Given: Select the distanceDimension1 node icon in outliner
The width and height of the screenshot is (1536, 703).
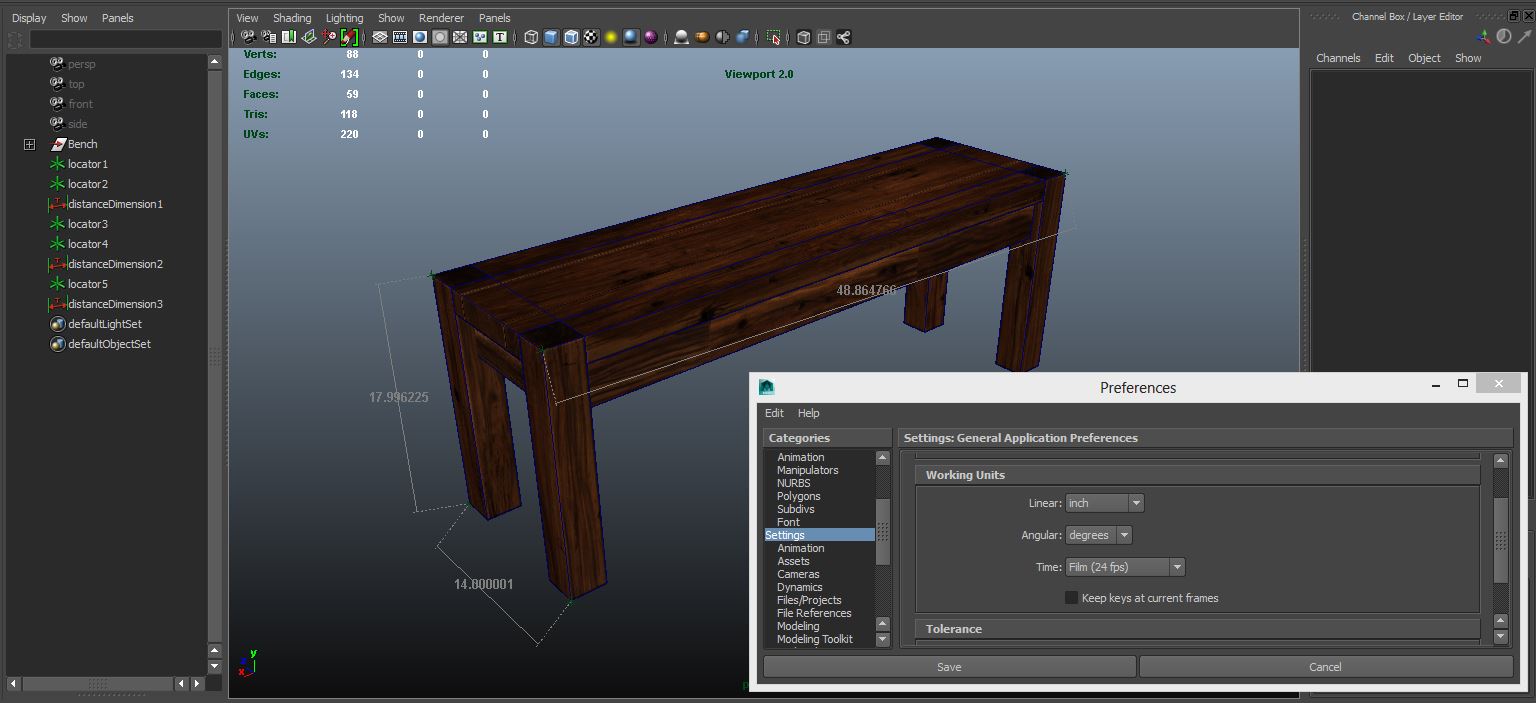Looking at the screenshot, I should pyautogui.click(x=57, y=204).
